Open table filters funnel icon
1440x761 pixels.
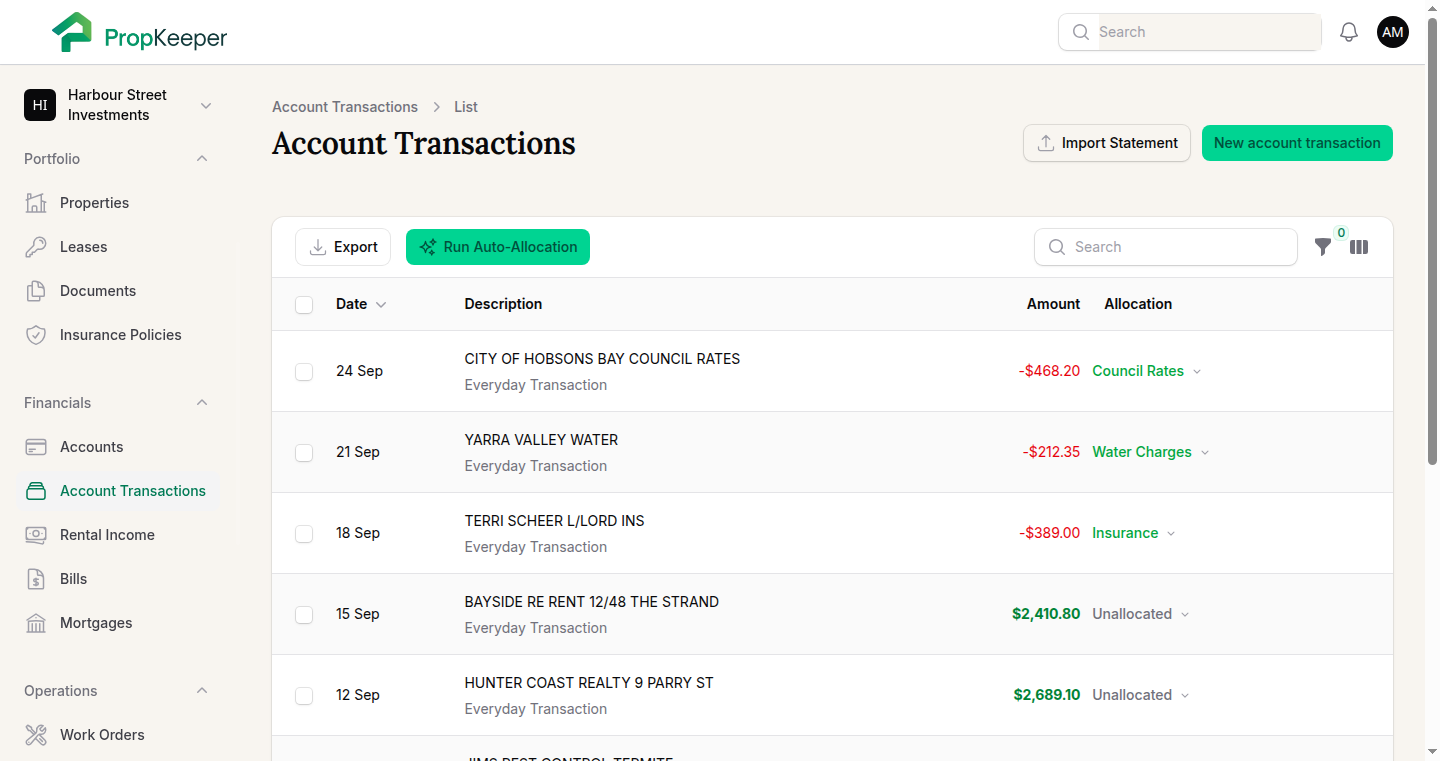point(1323,247)
